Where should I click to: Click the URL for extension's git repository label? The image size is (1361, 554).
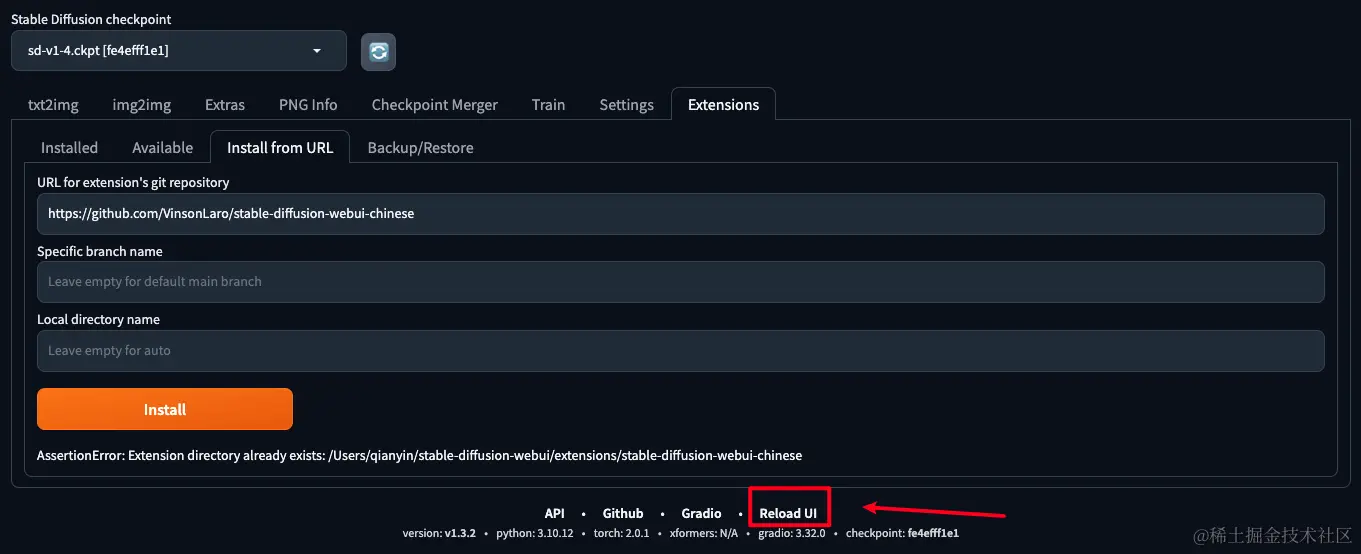[x=133, y=182]
